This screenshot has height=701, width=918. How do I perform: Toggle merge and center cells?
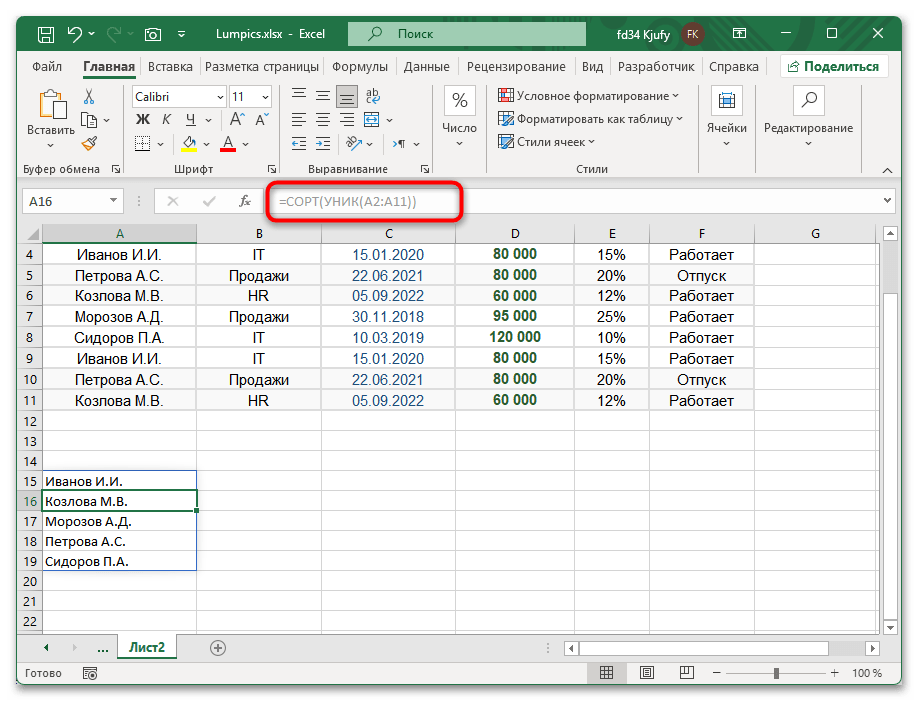tap(371, 120)
